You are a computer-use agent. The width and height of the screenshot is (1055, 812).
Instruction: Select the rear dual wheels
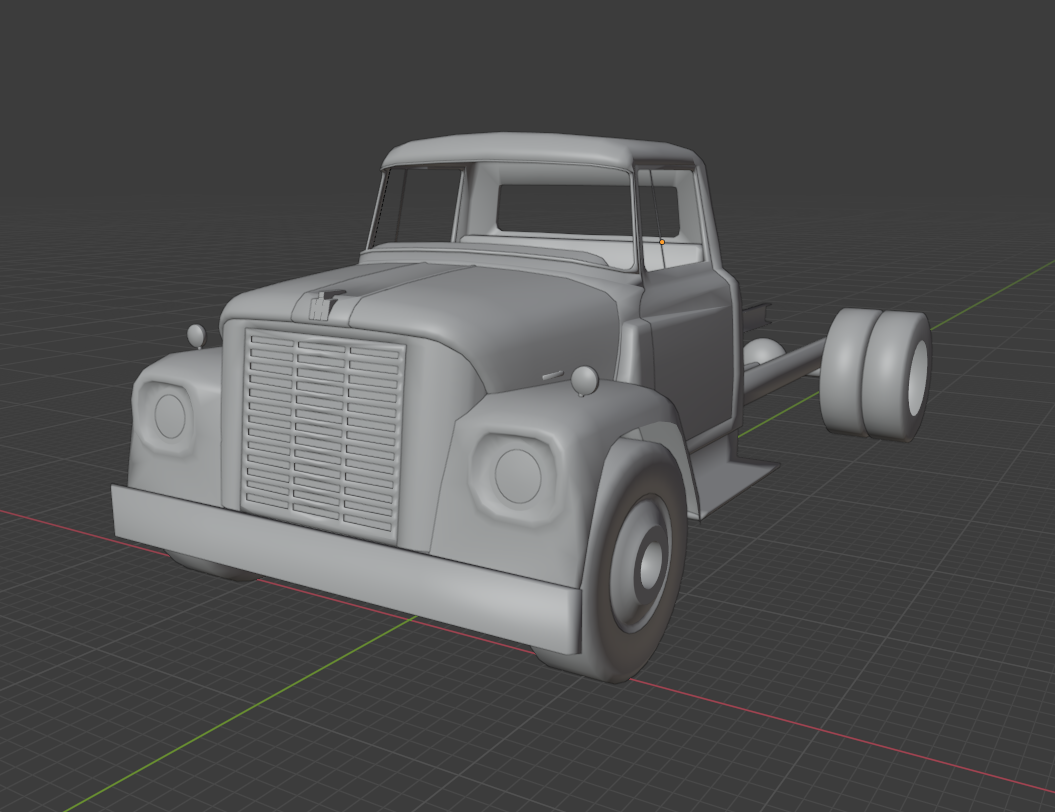875,375
